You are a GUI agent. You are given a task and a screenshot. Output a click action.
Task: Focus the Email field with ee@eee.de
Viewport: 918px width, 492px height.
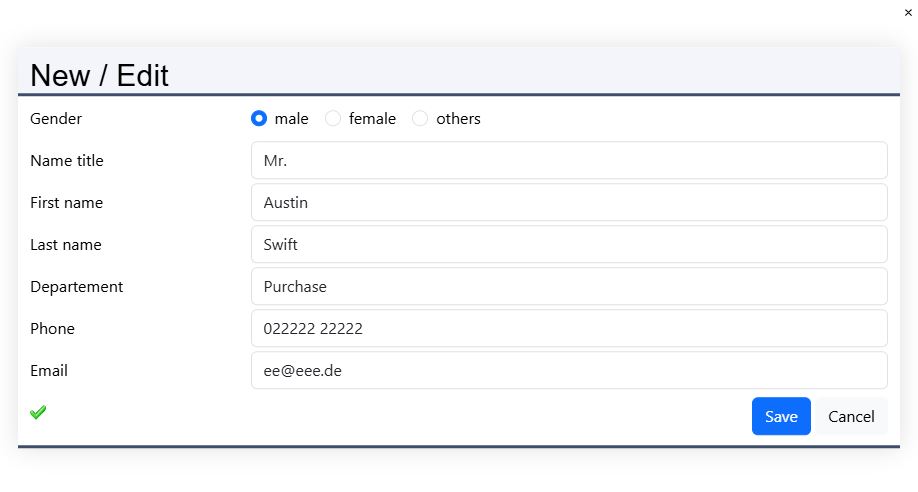[568, 370]
